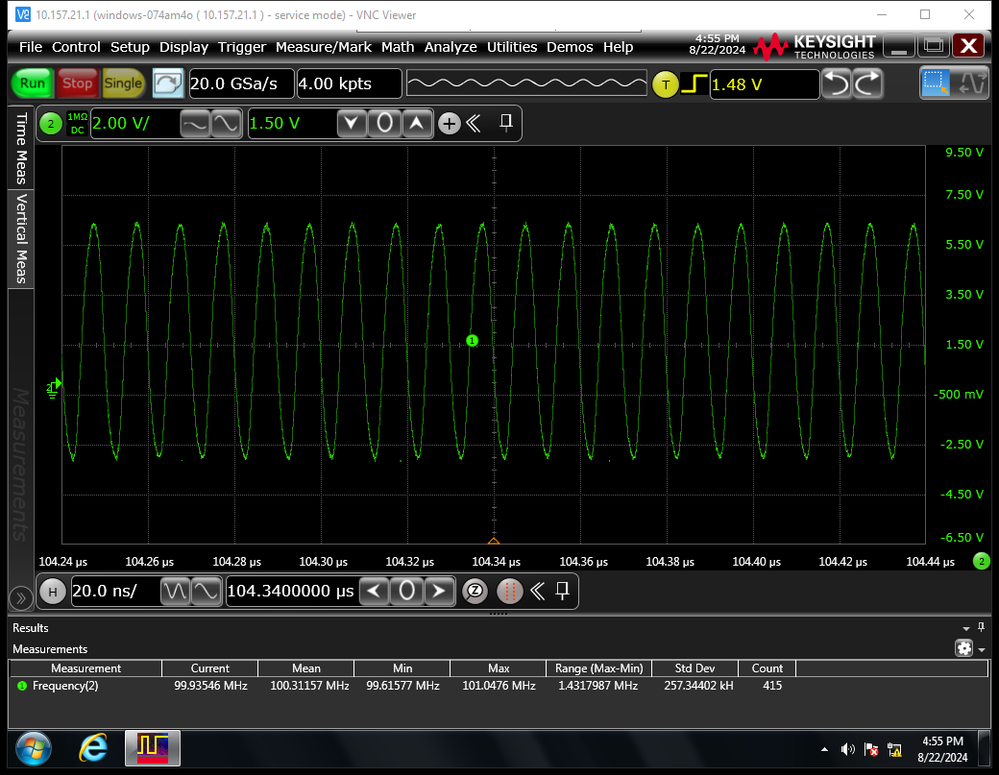
Task: Open the zoom (Z) magnifier icon
Action: click(x=475, y=591)
